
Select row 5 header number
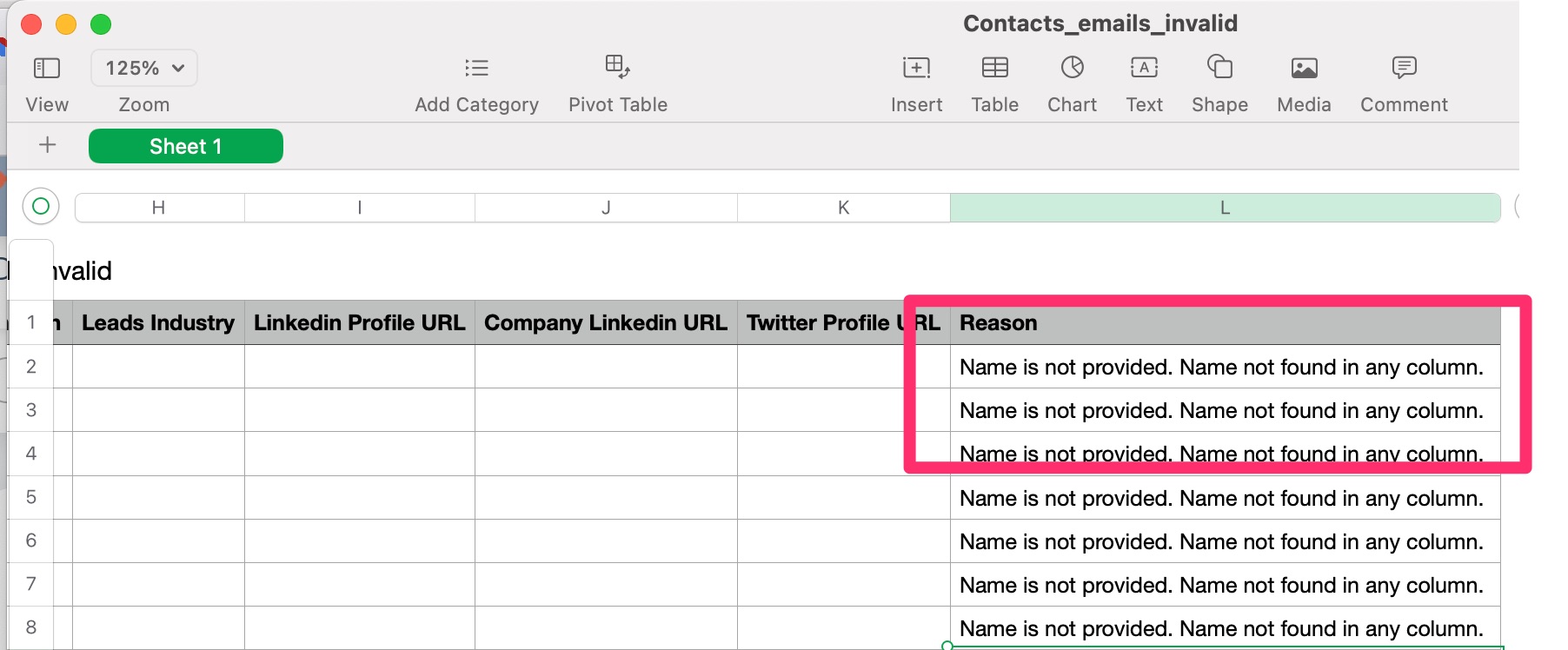[x=31, y=497]
